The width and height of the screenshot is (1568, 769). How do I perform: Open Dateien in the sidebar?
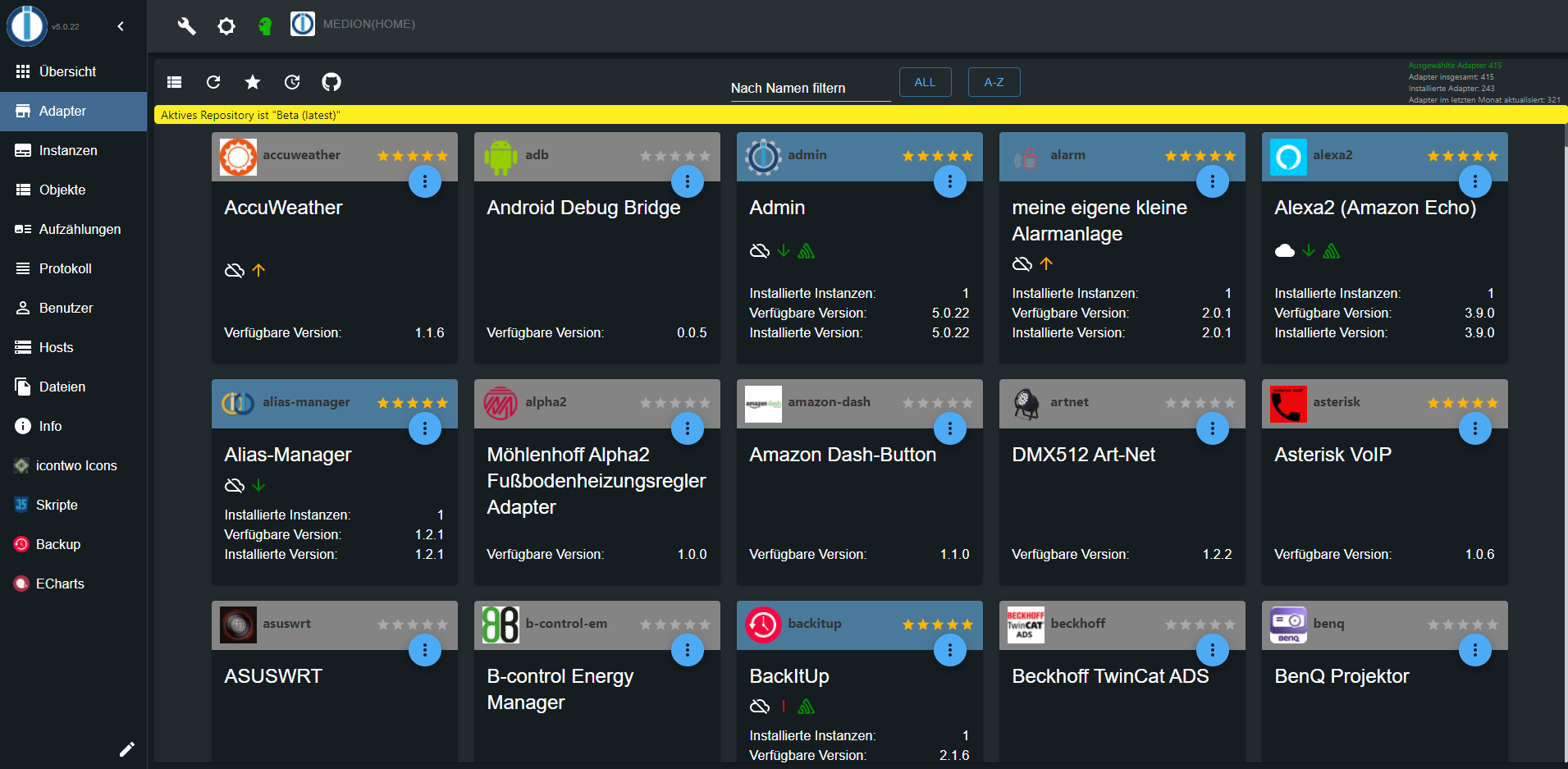[74, 387]
